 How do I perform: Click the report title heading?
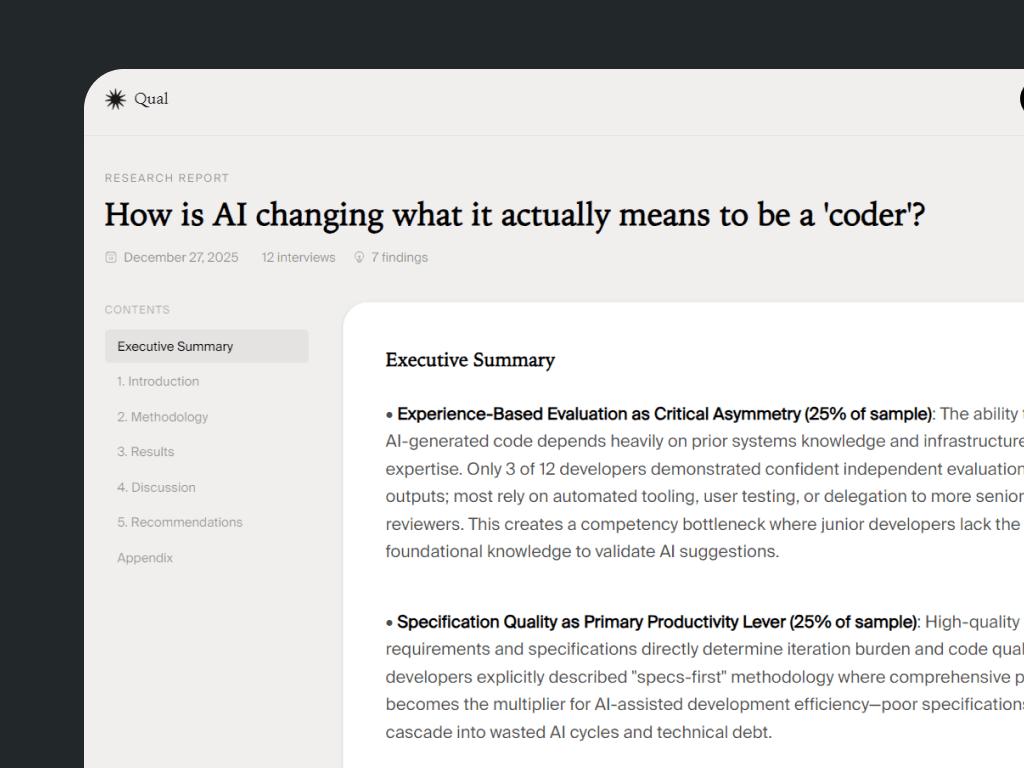click(x=514, y=215)
